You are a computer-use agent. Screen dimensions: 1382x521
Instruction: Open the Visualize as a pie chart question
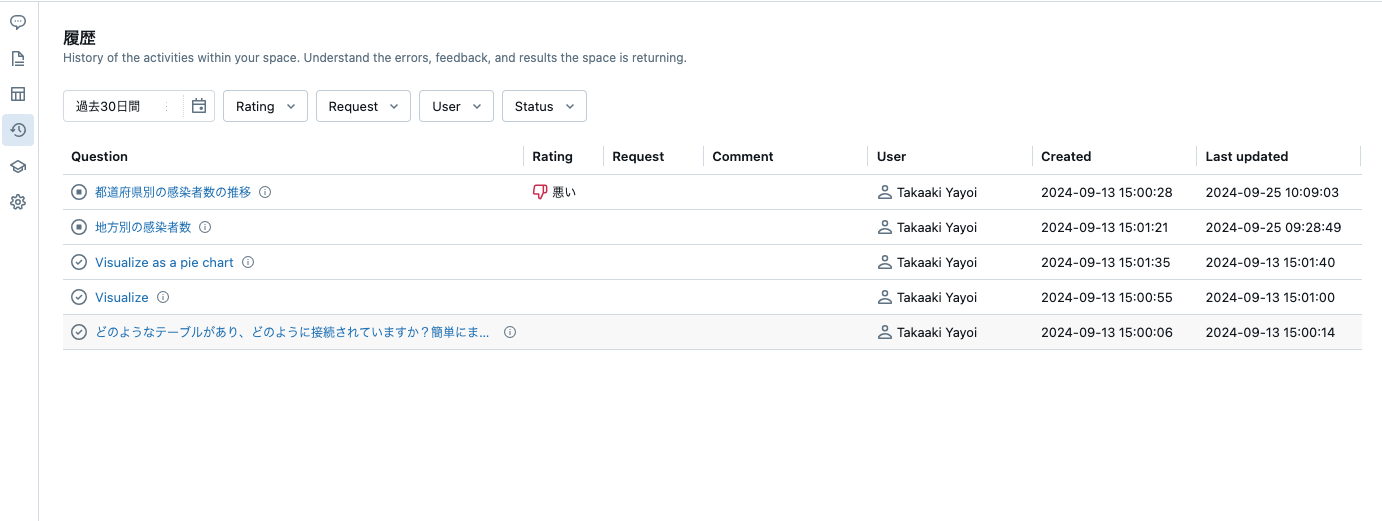pos(164,262)
